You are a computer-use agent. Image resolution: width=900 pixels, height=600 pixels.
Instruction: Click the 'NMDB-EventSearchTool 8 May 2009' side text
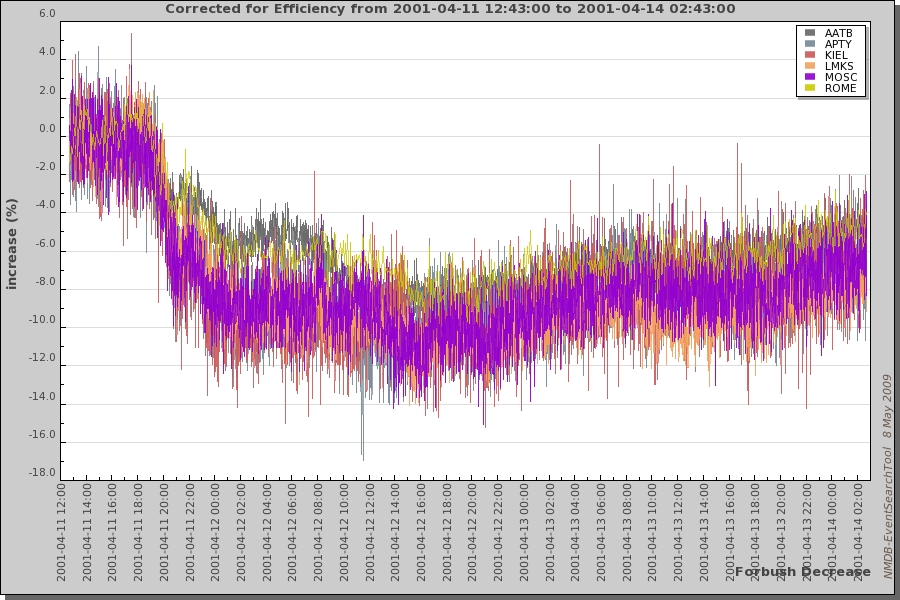click(887, 477)
